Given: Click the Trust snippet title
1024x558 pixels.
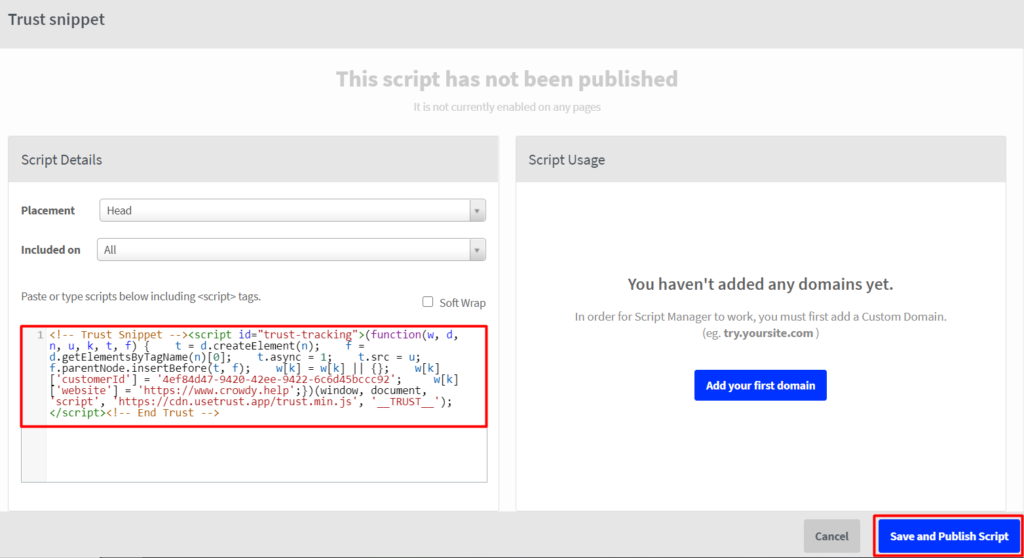Looking at the screenshot, I should point(56,20).
